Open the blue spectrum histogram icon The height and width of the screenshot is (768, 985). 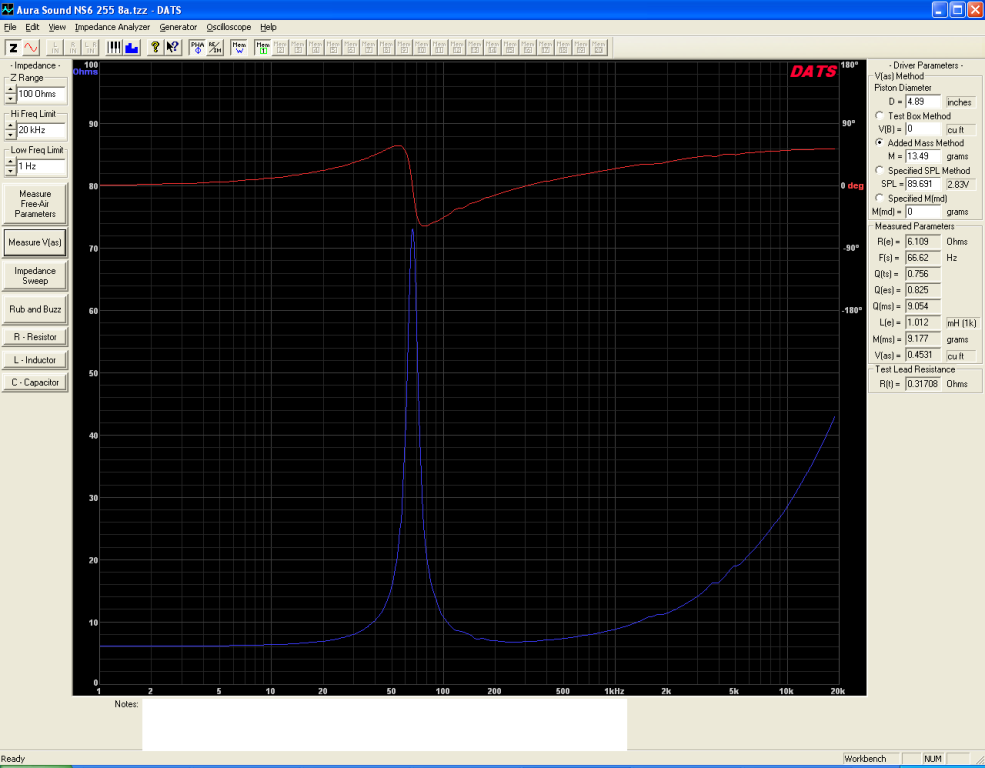[131, 48]
